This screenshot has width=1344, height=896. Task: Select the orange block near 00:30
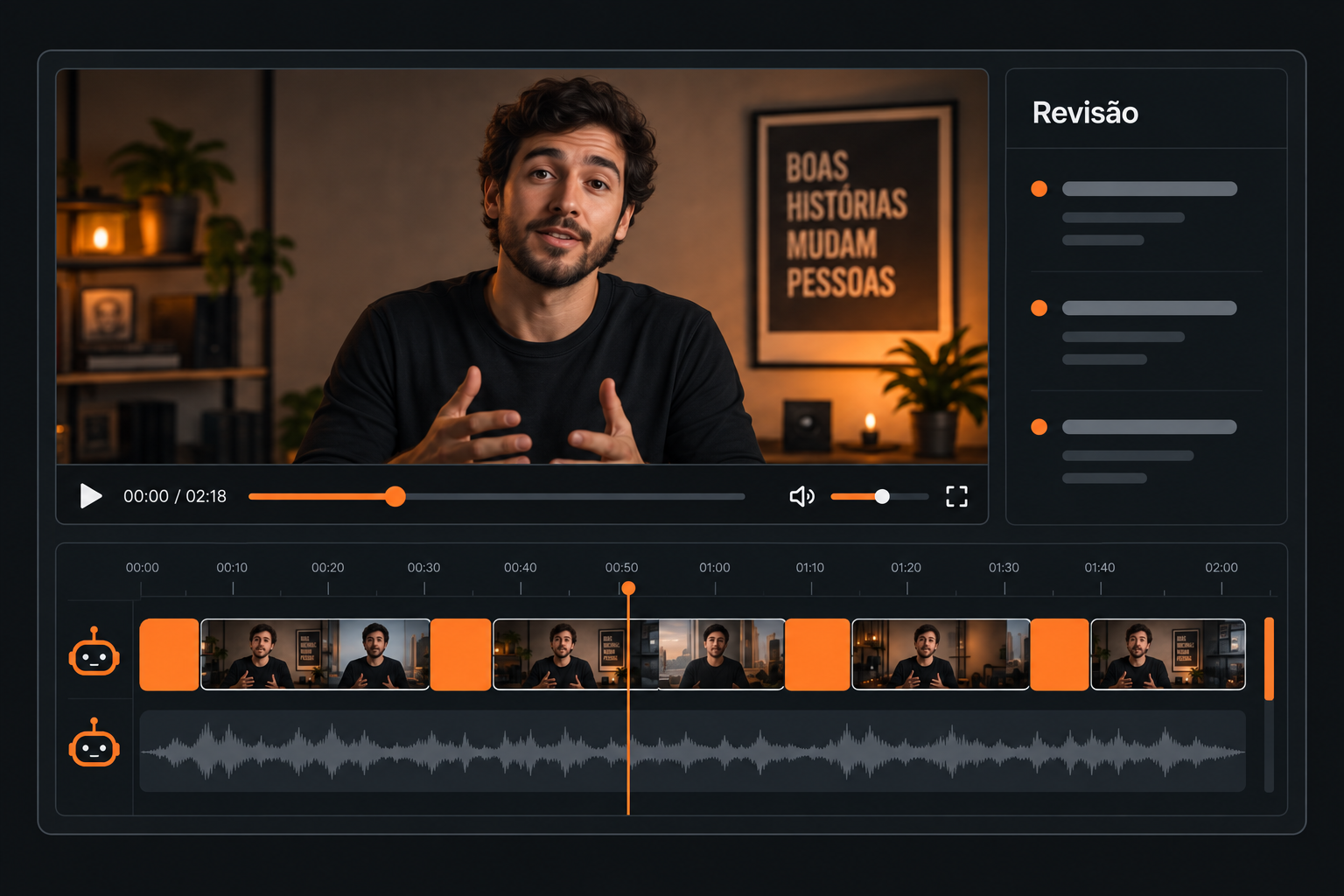pos(461,654)
